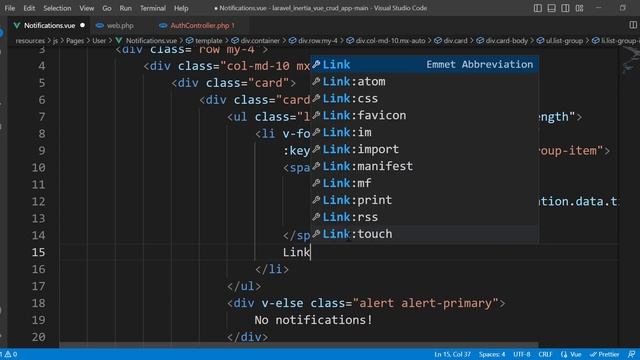Open the Go menu

click(107, 8)
